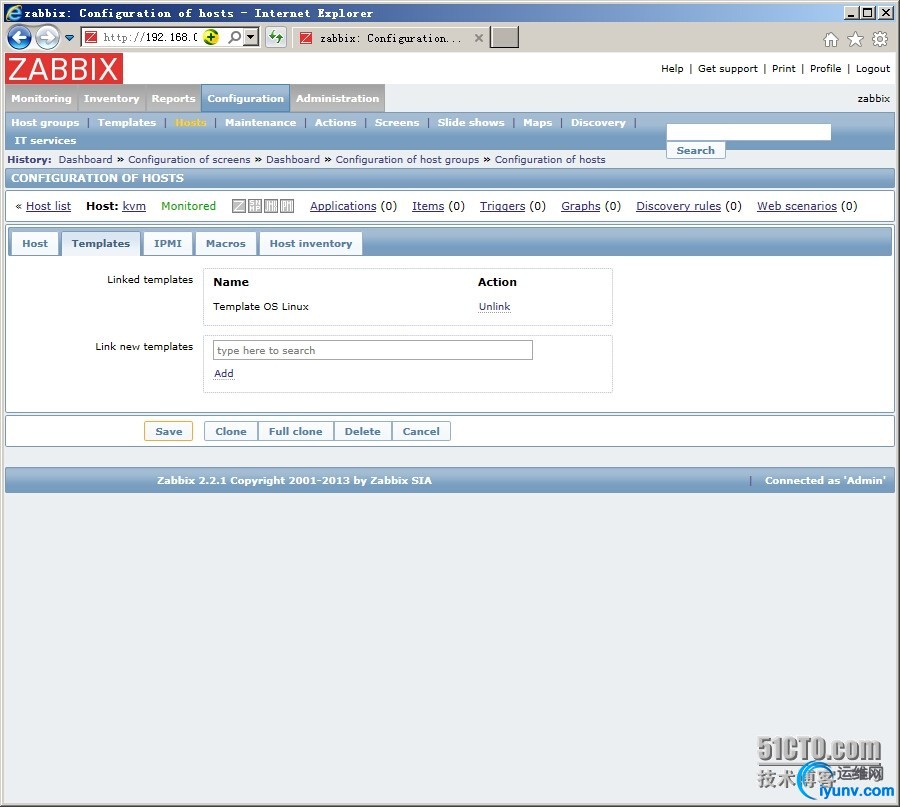Screen dimensions: 900x807
Task: Open the Profile page
Action: (x=825, y=68)
